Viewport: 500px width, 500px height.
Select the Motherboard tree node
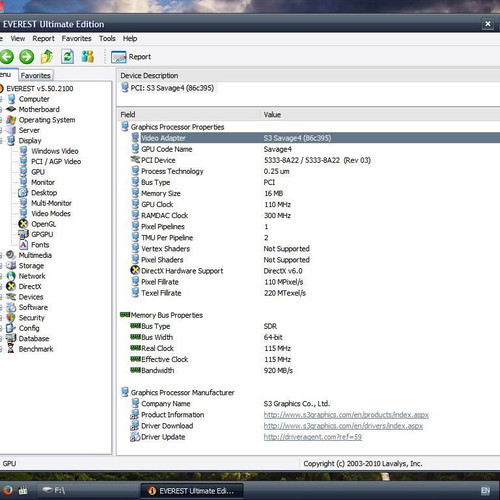click(x=39, y=109)
